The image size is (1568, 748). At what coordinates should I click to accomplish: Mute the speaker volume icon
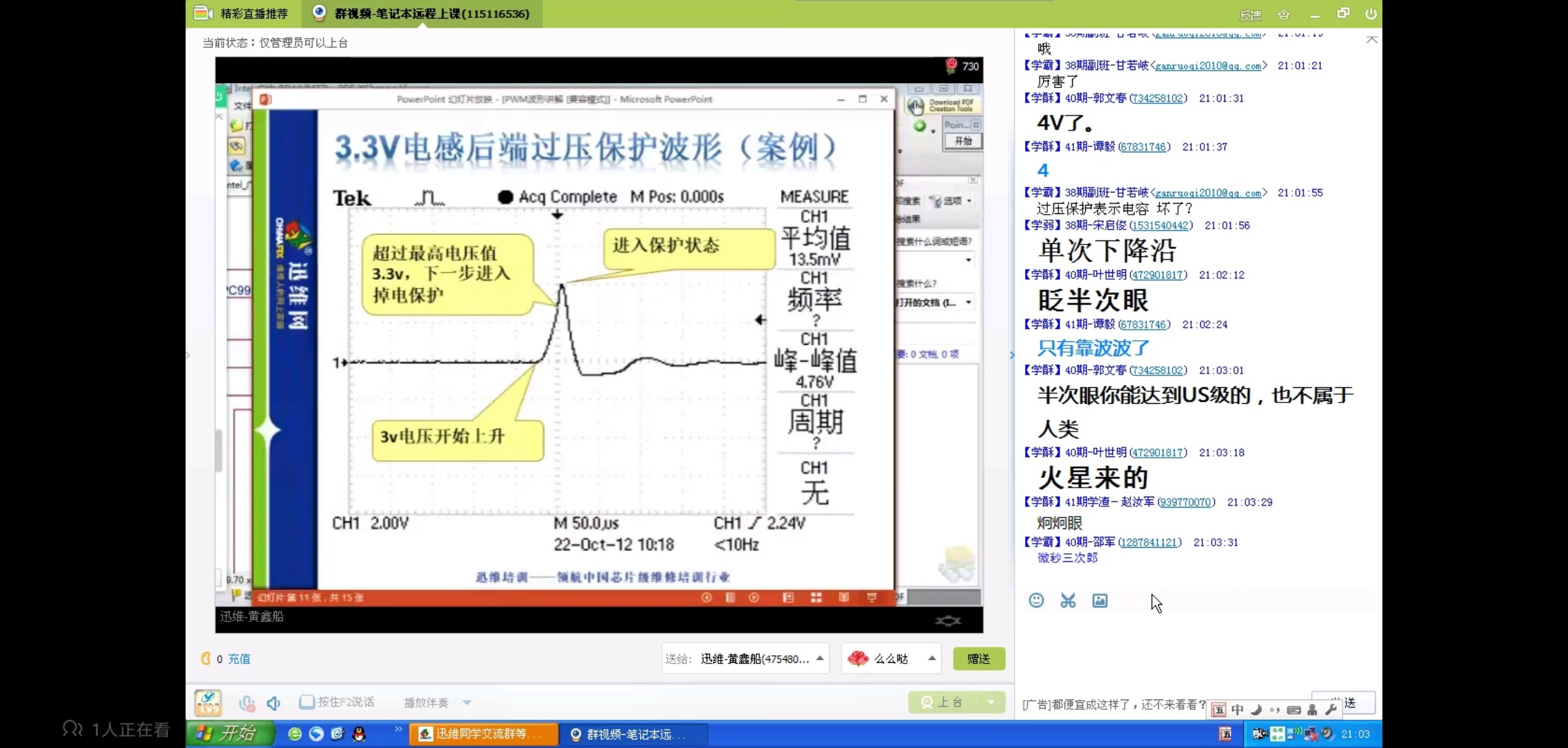tap(274, 703)
